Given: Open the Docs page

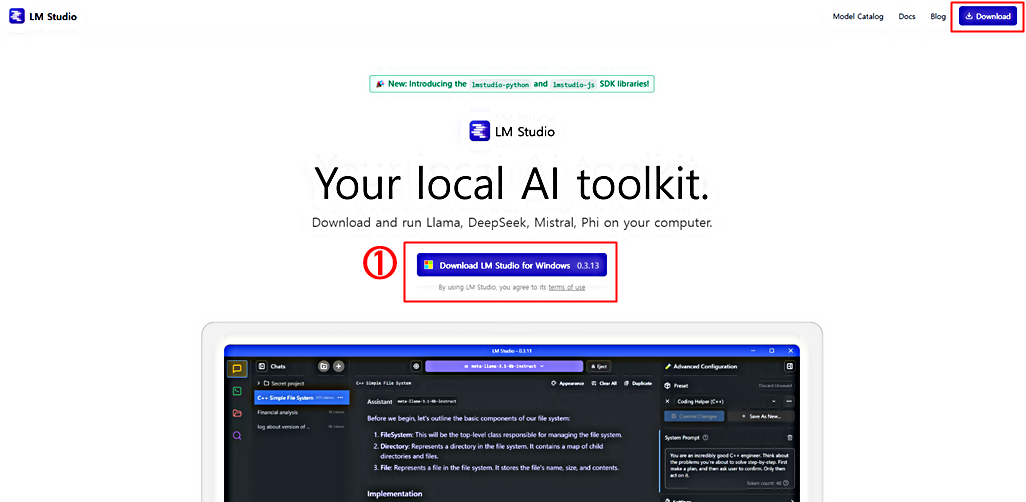Looking at the screenshot, I should point(907,16).
